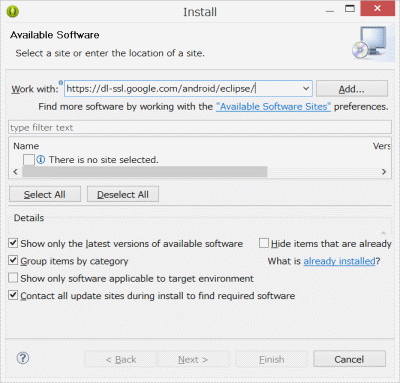Viewport: 400px width, 383px height.
Task: Click the install wizard computer disc graphic
Action: pos(373,43)
